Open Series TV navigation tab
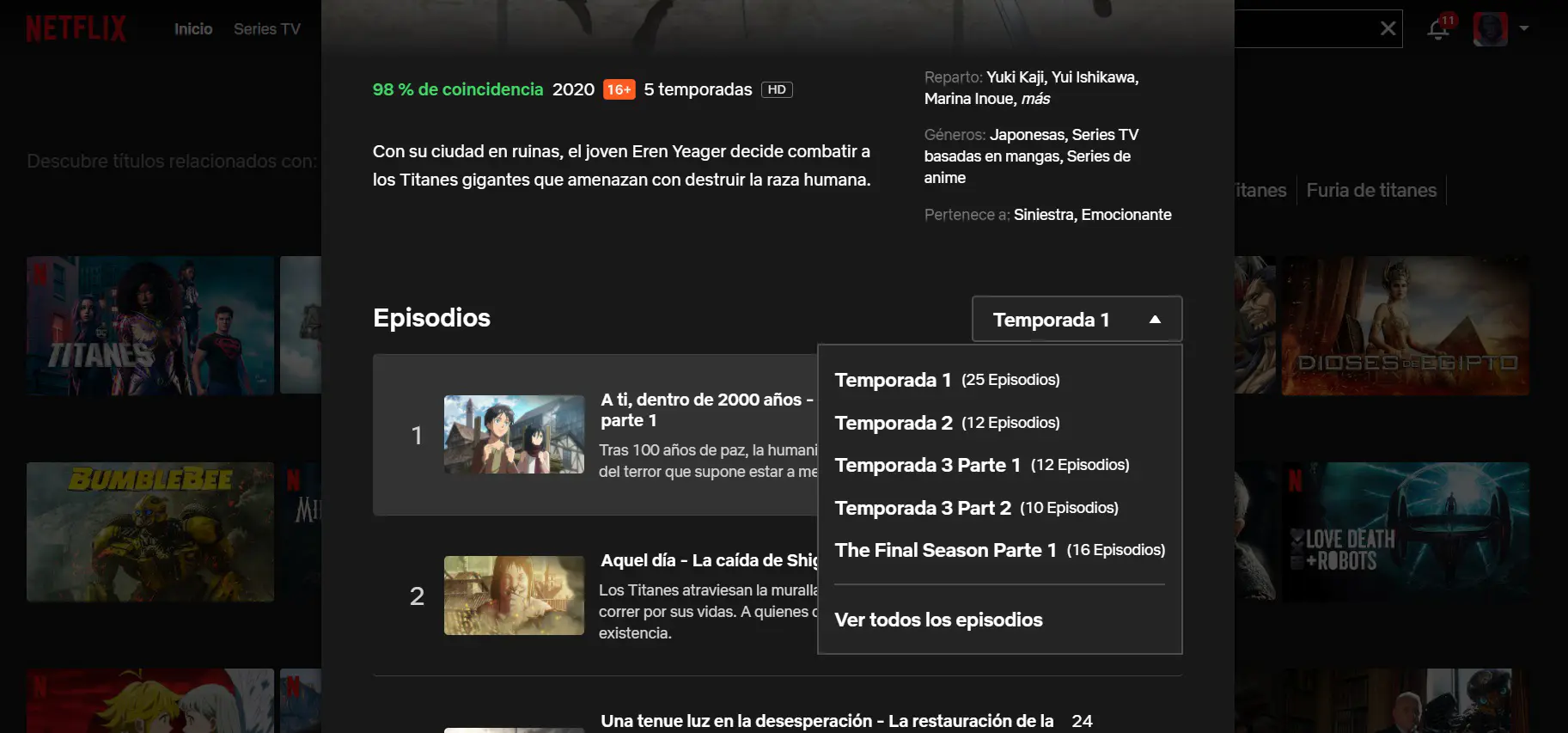Viewport: 1568px width, 733px height. pyautogui.click(x=267, y=29)
